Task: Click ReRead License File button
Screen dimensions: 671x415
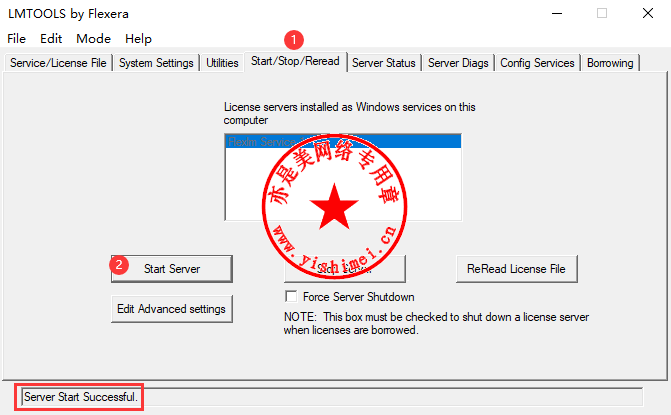Action: 517,269
